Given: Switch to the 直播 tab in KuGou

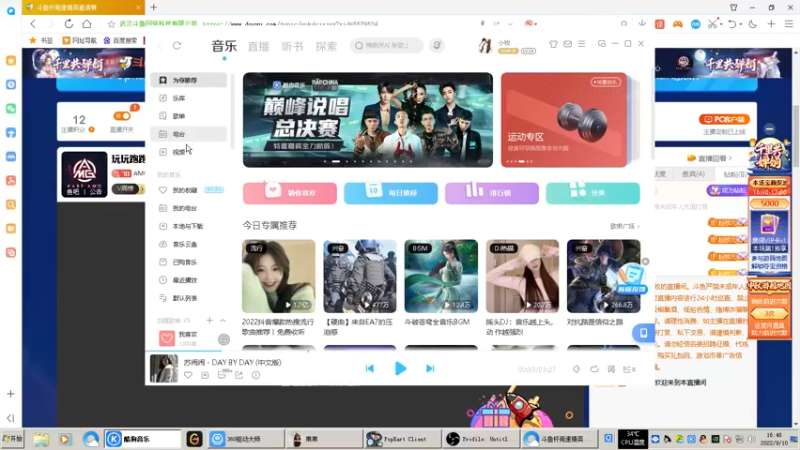Looking at the screenshot, I should [258, 46].
